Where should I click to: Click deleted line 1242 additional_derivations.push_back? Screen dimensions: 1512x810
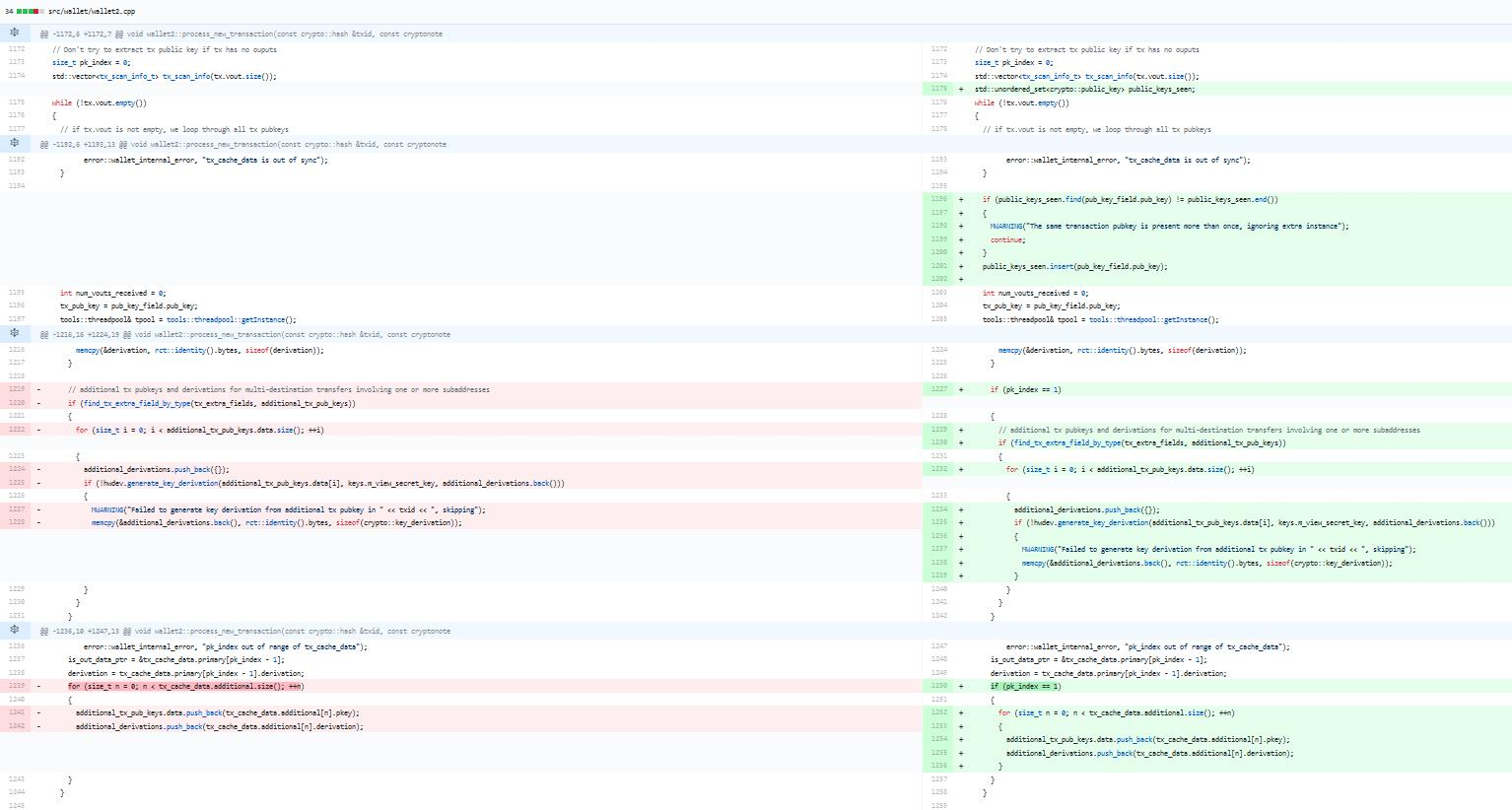pyautogui.click(x=220, y=726)
